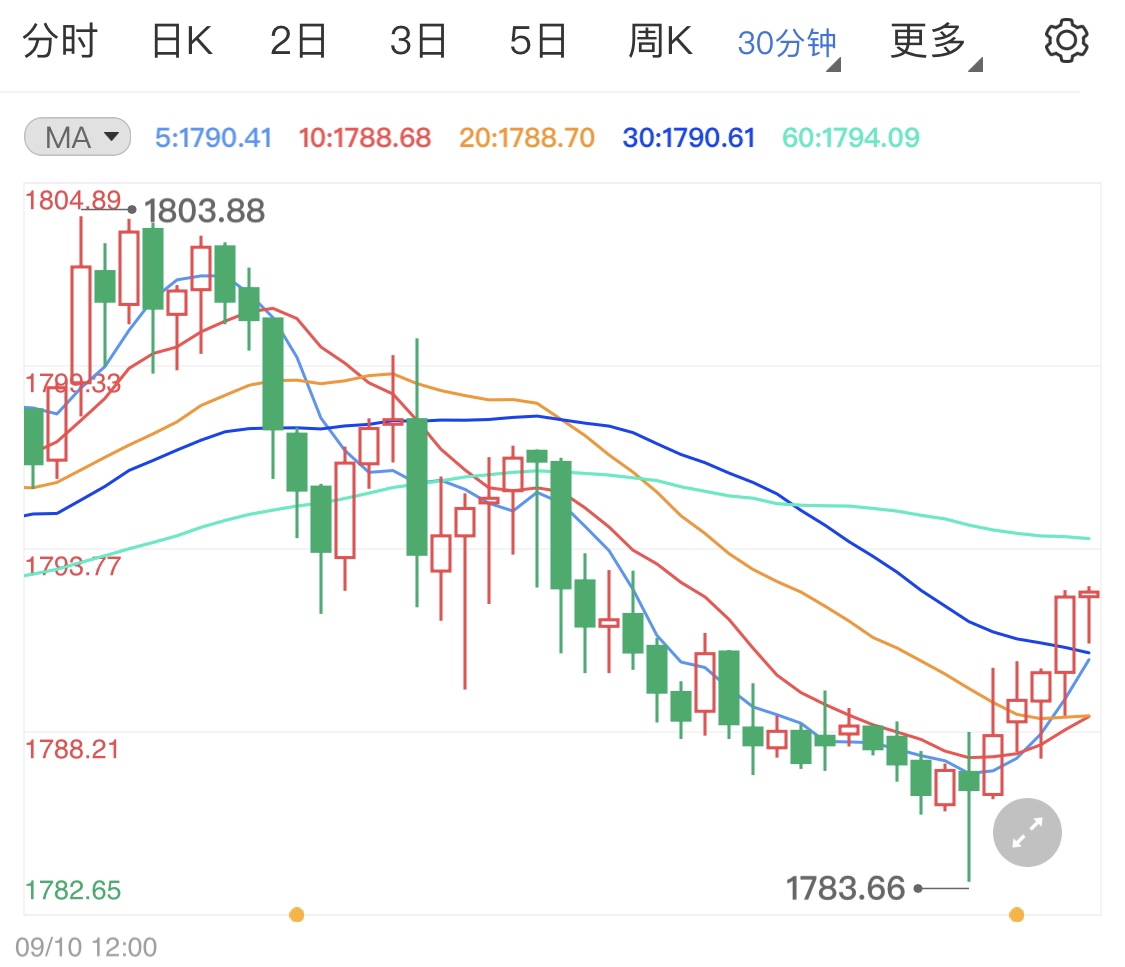The height and width of the screenshot is (967, 1125).
Task: Switch to the 日K daily candlestick view
Action: pos(180,40)
